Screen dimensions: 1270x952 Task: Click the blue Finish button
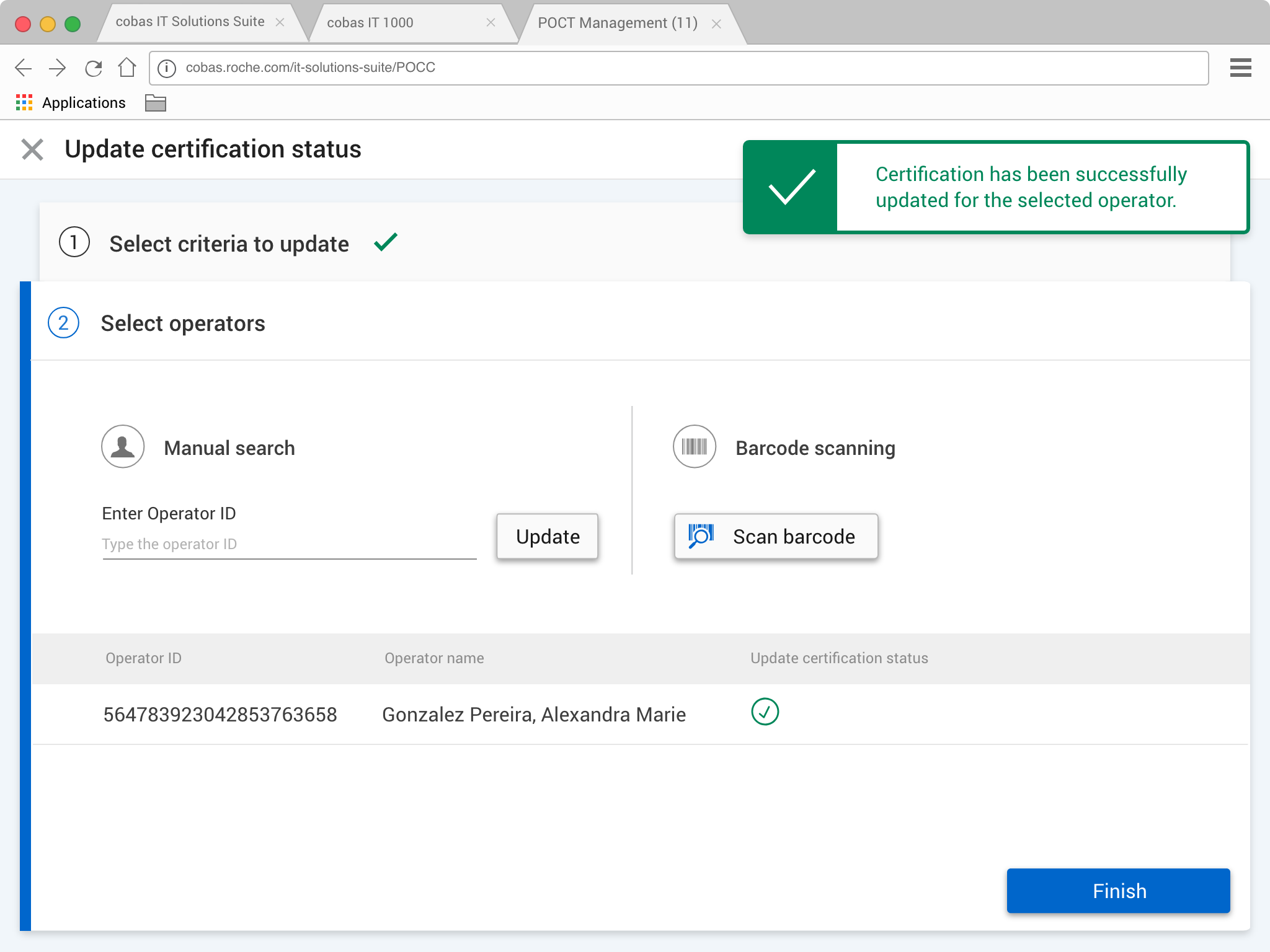click(x=1117, y=891)
